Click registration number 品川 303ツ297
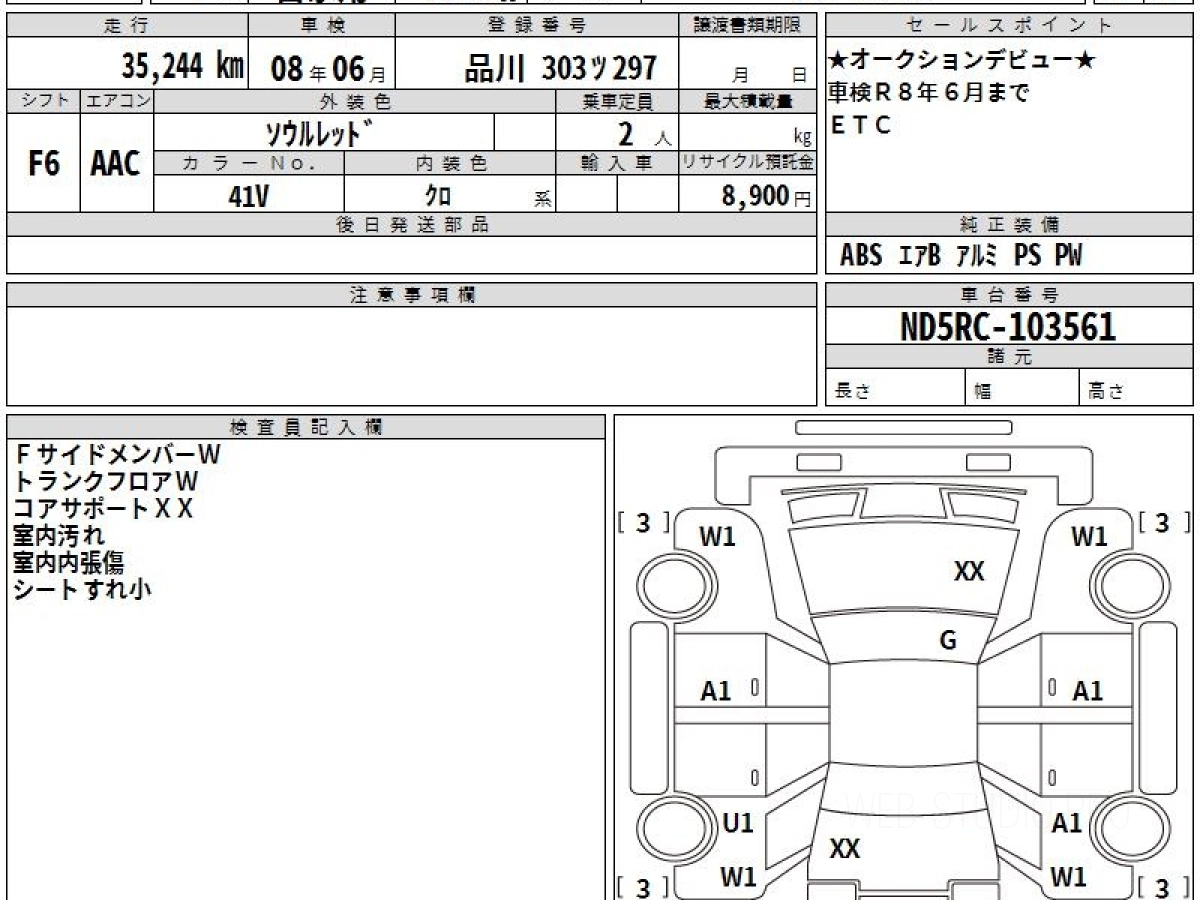This screenshot has width=1200, height=900. [561, 68]
